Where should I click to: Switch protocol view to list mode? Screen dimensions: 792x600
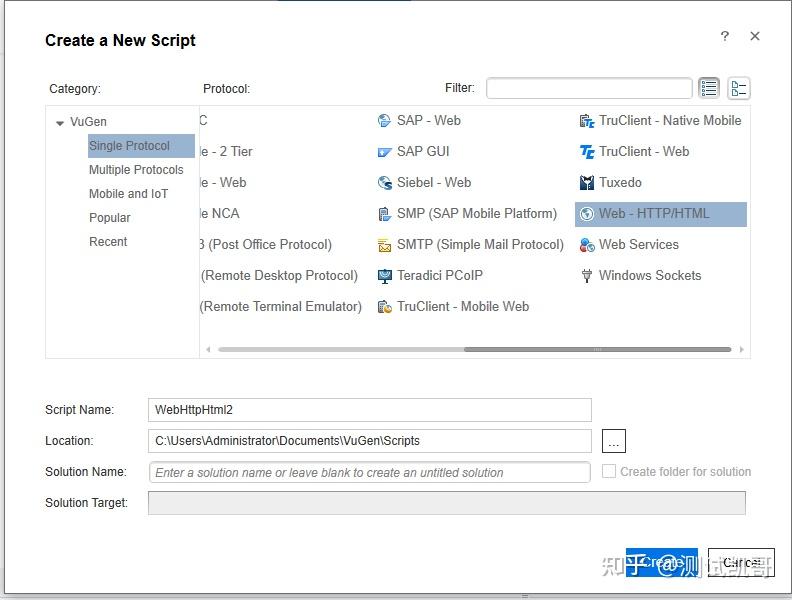click(x=709, y=88)
